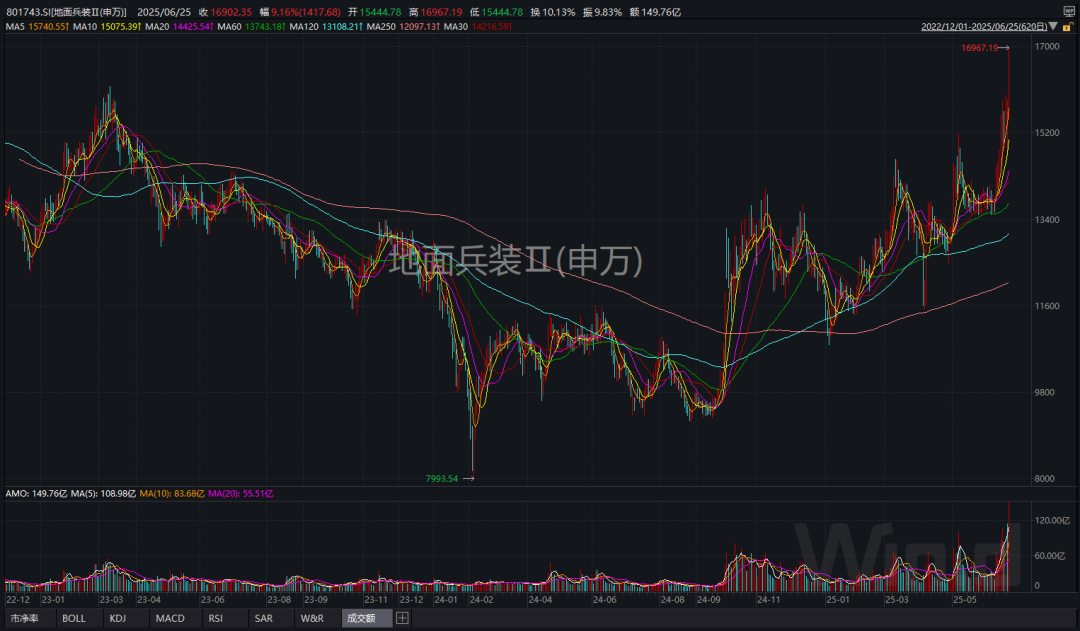Toggle the yellow unlock padlock icon
The image size is (1080, 631).
tap(1068, 27)
